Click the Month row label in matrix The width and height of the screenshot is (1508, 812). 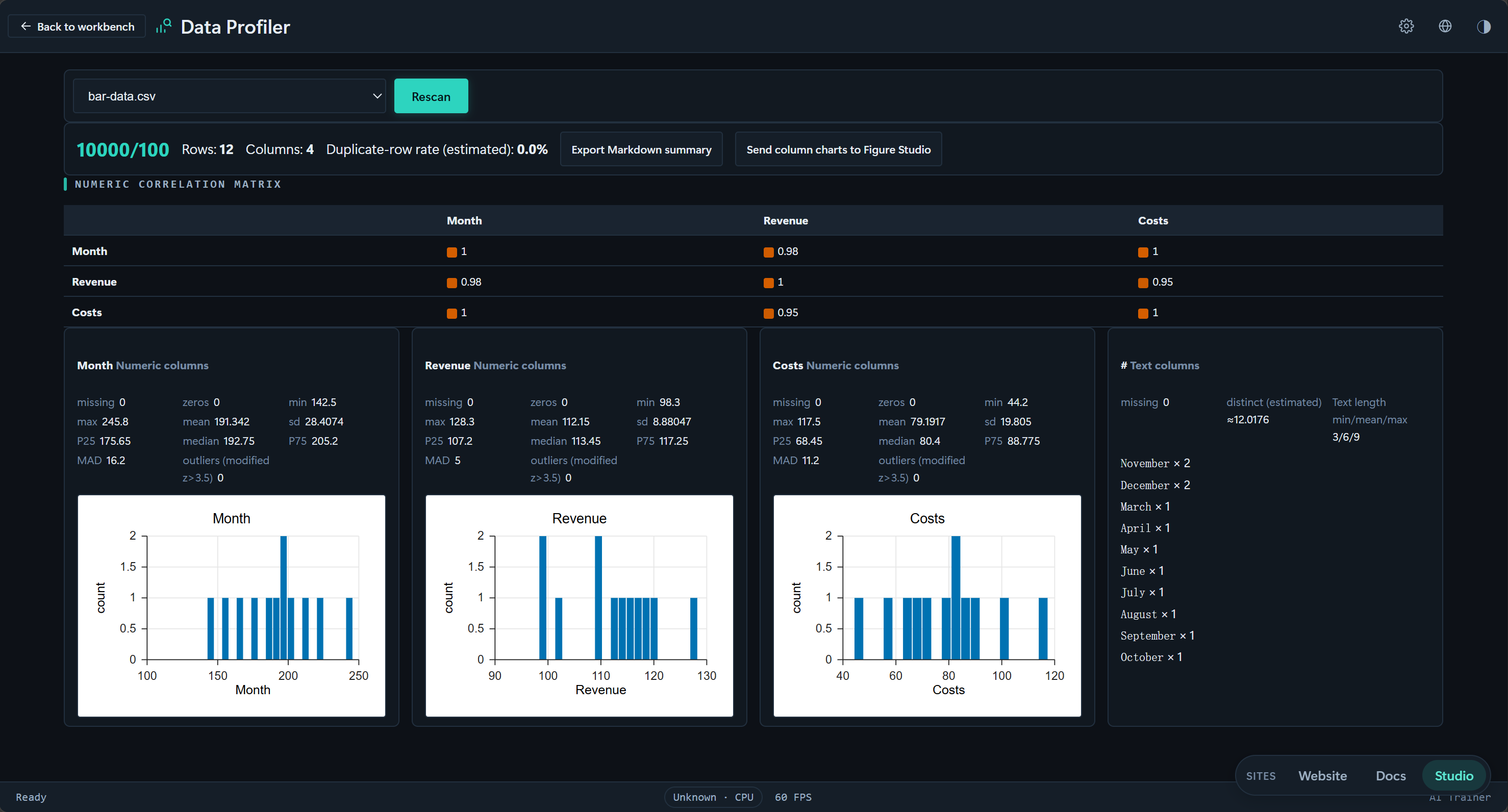click(x=90, y=251)
